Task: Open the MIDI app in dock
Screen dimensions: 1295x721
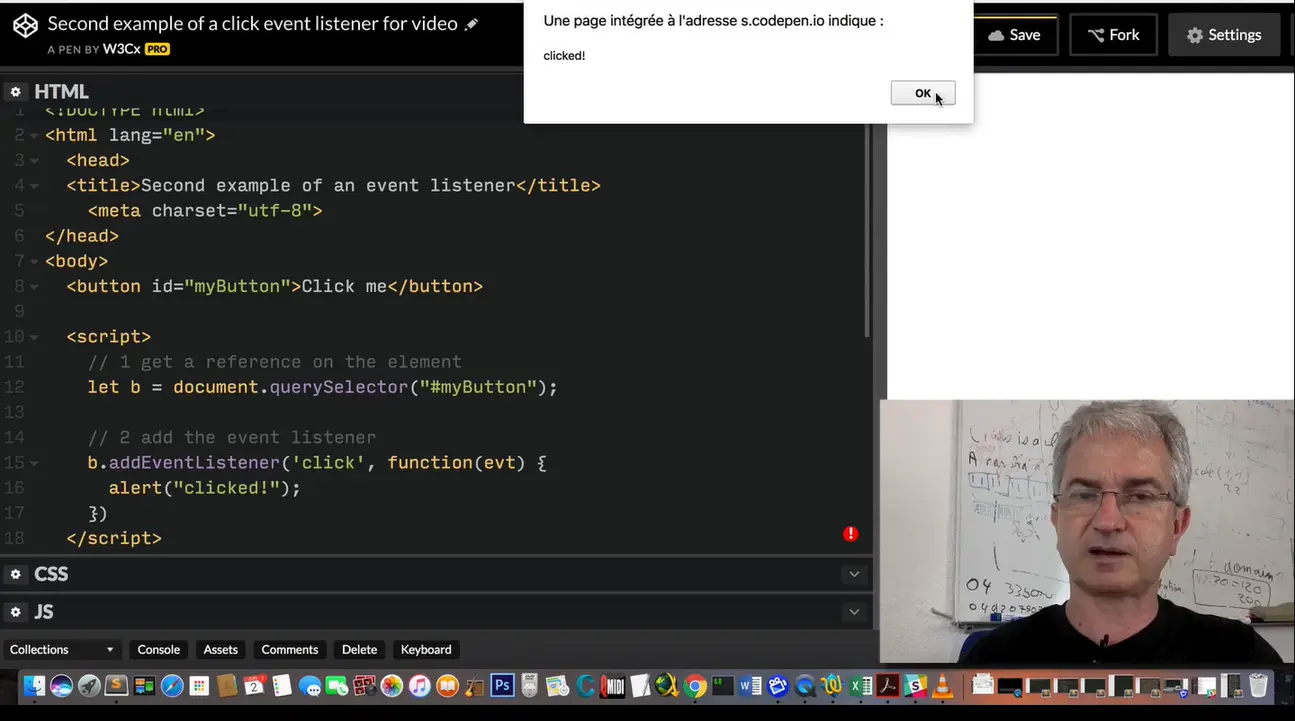Action: (x=612, y=686)
